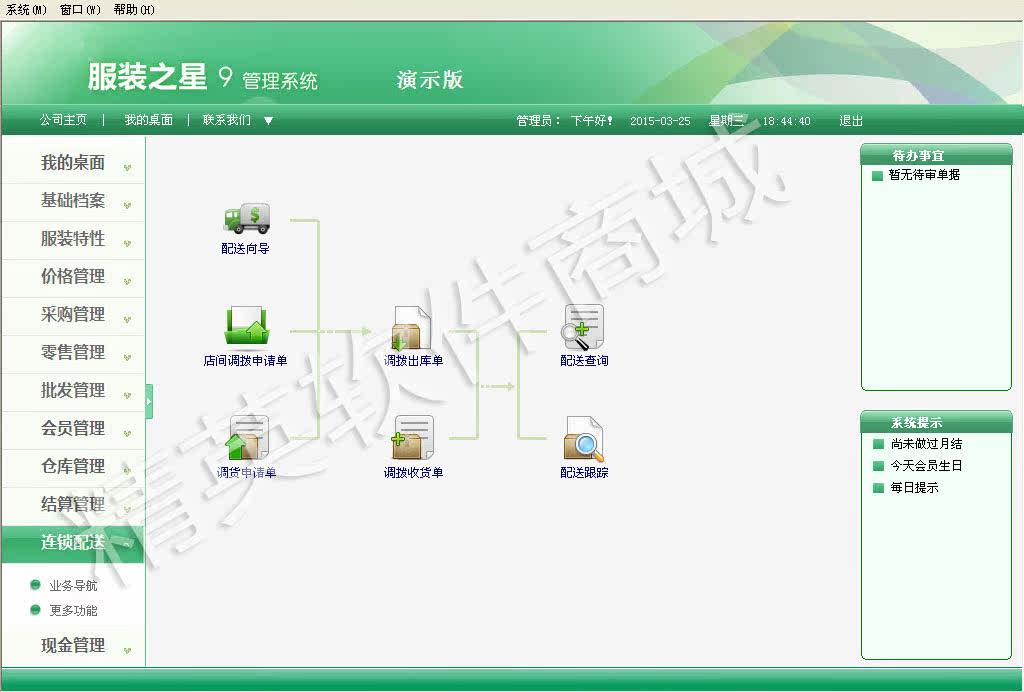Open the 尚未做过月结 reminder
The height and width of the screenshot is (692, 1024).
[926, 444]
